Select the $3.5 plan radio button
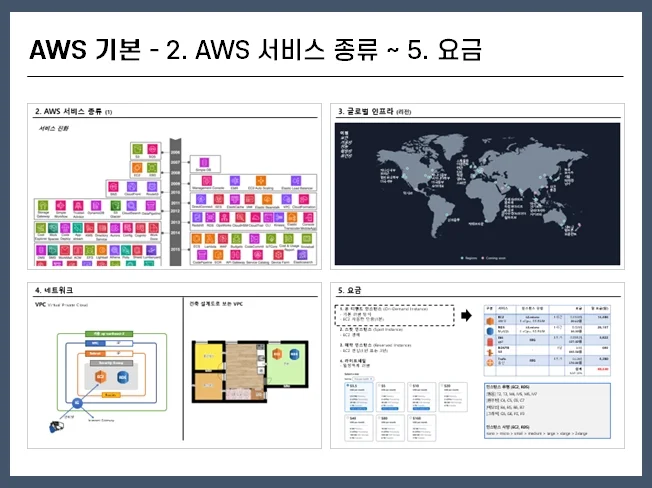Screen dimensions: 652x488 point(348,385)
